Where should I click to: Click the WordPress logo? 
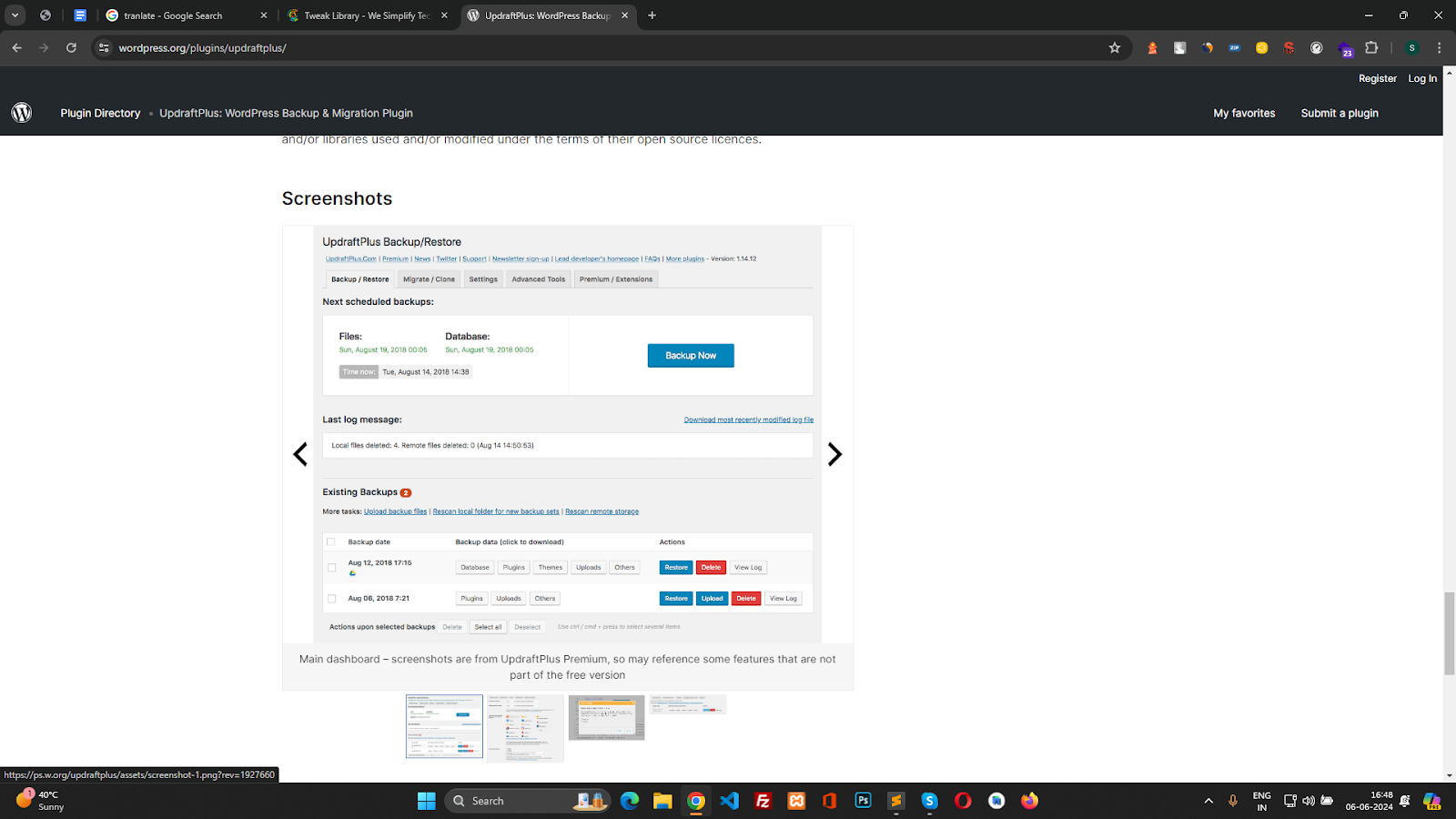click(22, 112)
